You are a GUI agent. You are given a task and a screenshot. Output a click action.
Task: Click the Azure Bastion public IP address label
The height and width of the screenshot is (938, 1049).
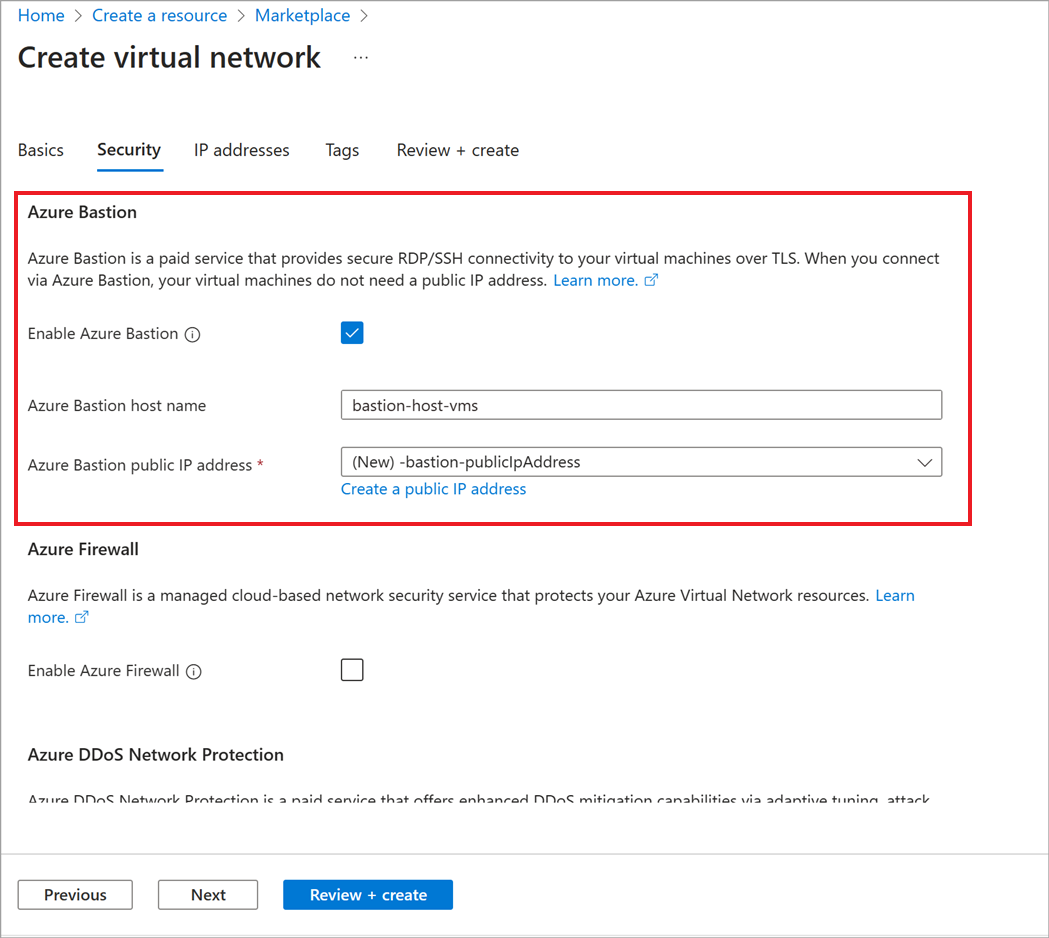[140, 465]
